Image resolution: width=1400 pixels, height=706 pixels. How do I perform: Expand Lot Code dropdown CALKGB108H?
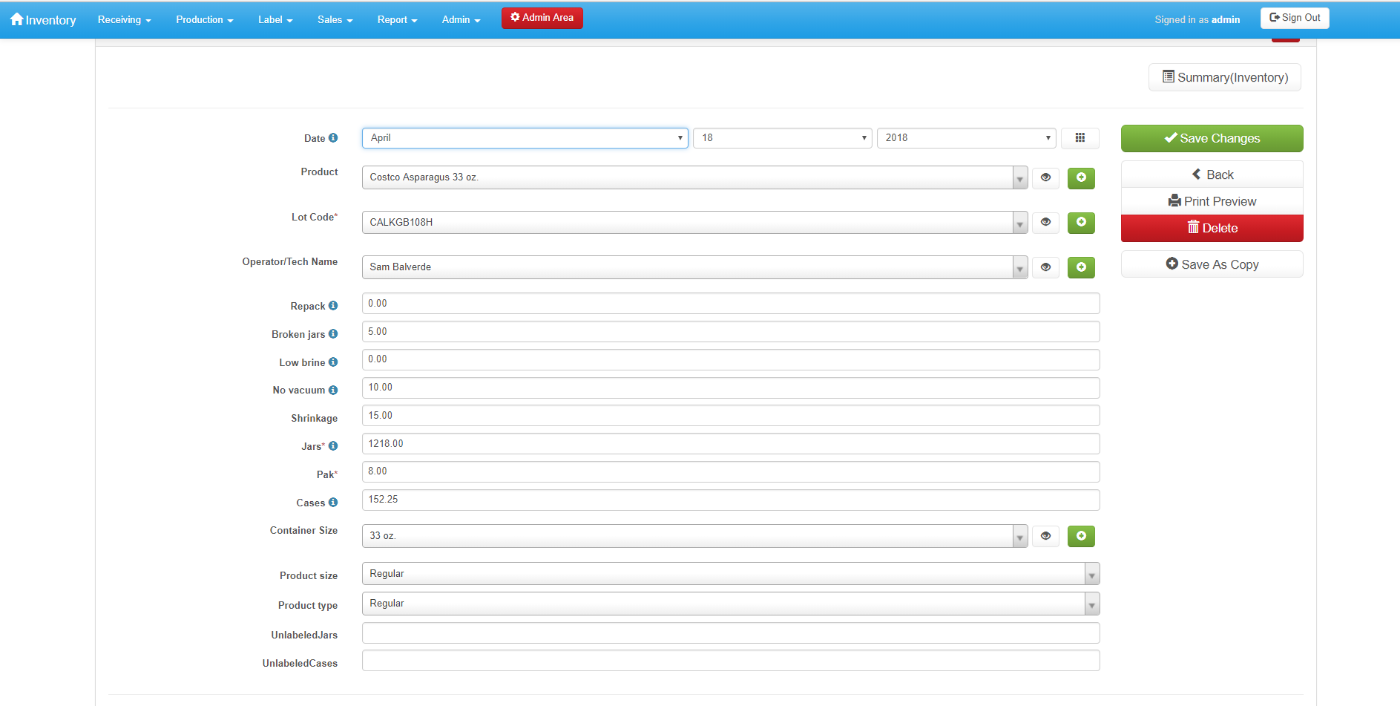click(x=695, y=222)
